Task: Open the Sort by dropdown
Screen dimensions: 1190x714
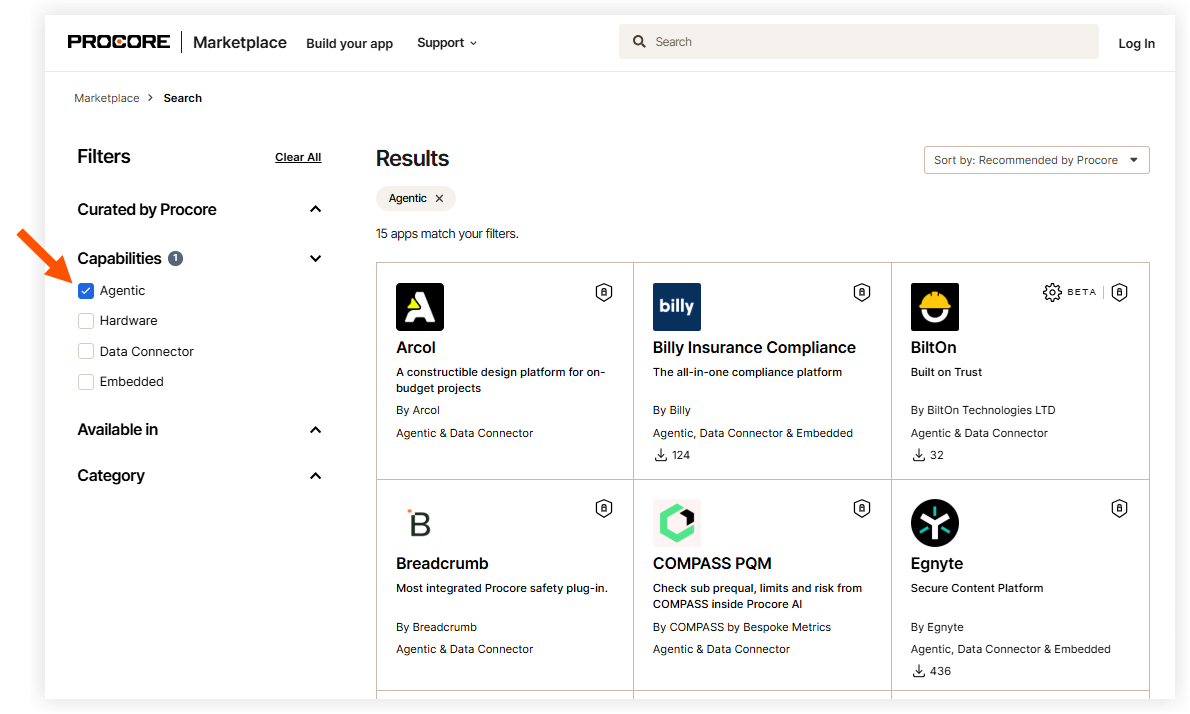Action: point(1036,160)
